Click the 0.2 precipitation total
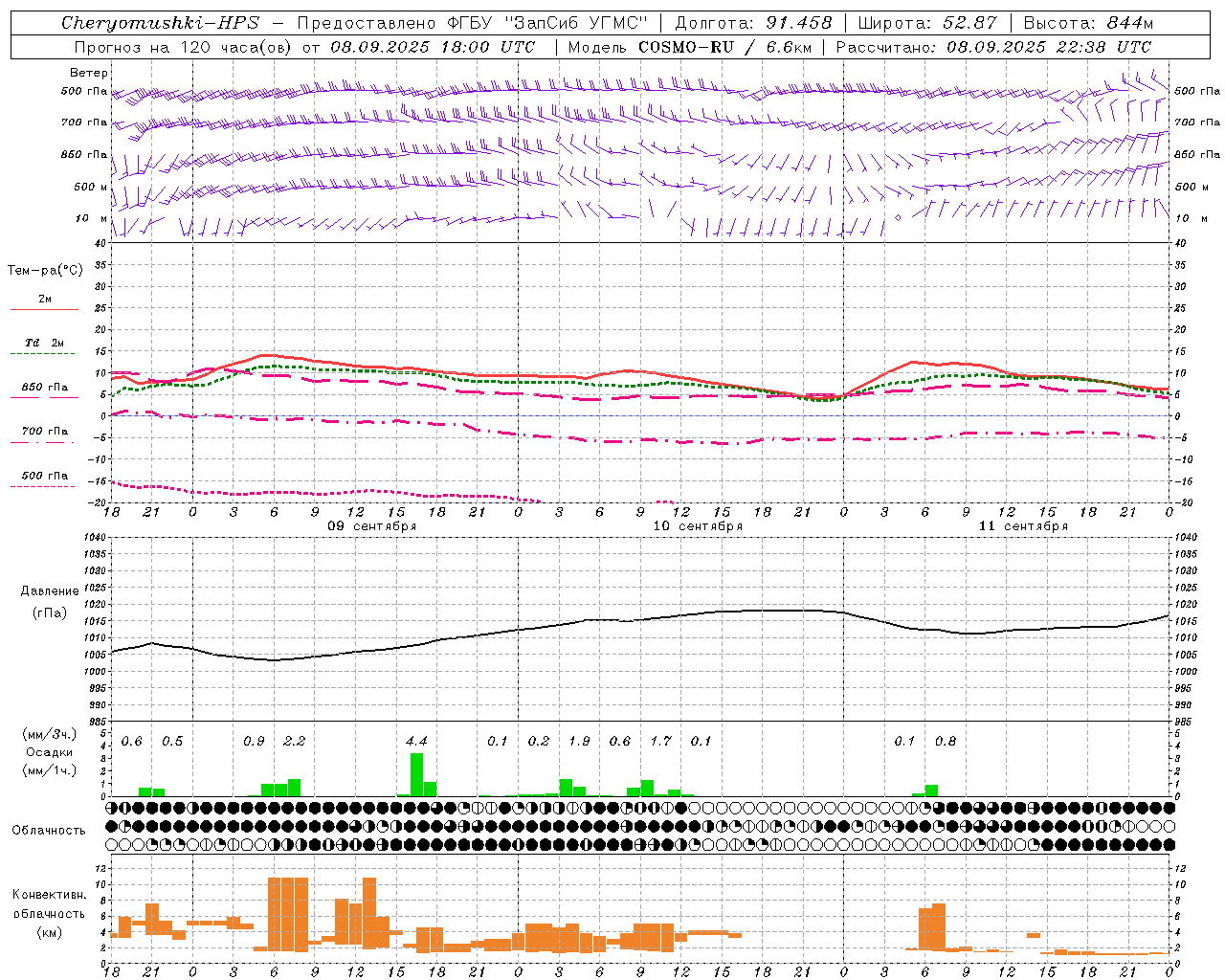 tap(539, 741)
